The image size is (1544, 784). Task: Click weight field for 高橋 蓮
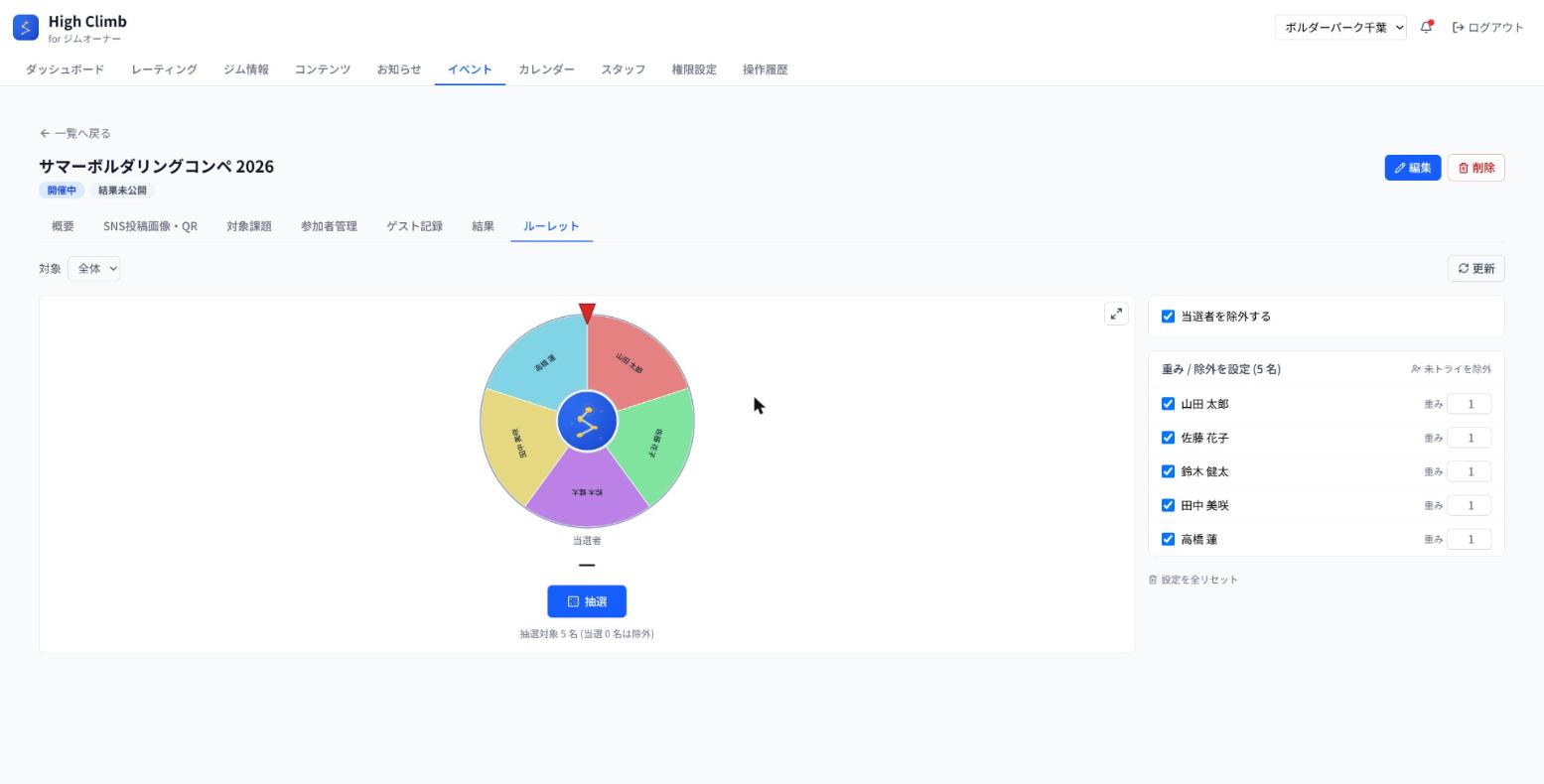pos(1469,539)
